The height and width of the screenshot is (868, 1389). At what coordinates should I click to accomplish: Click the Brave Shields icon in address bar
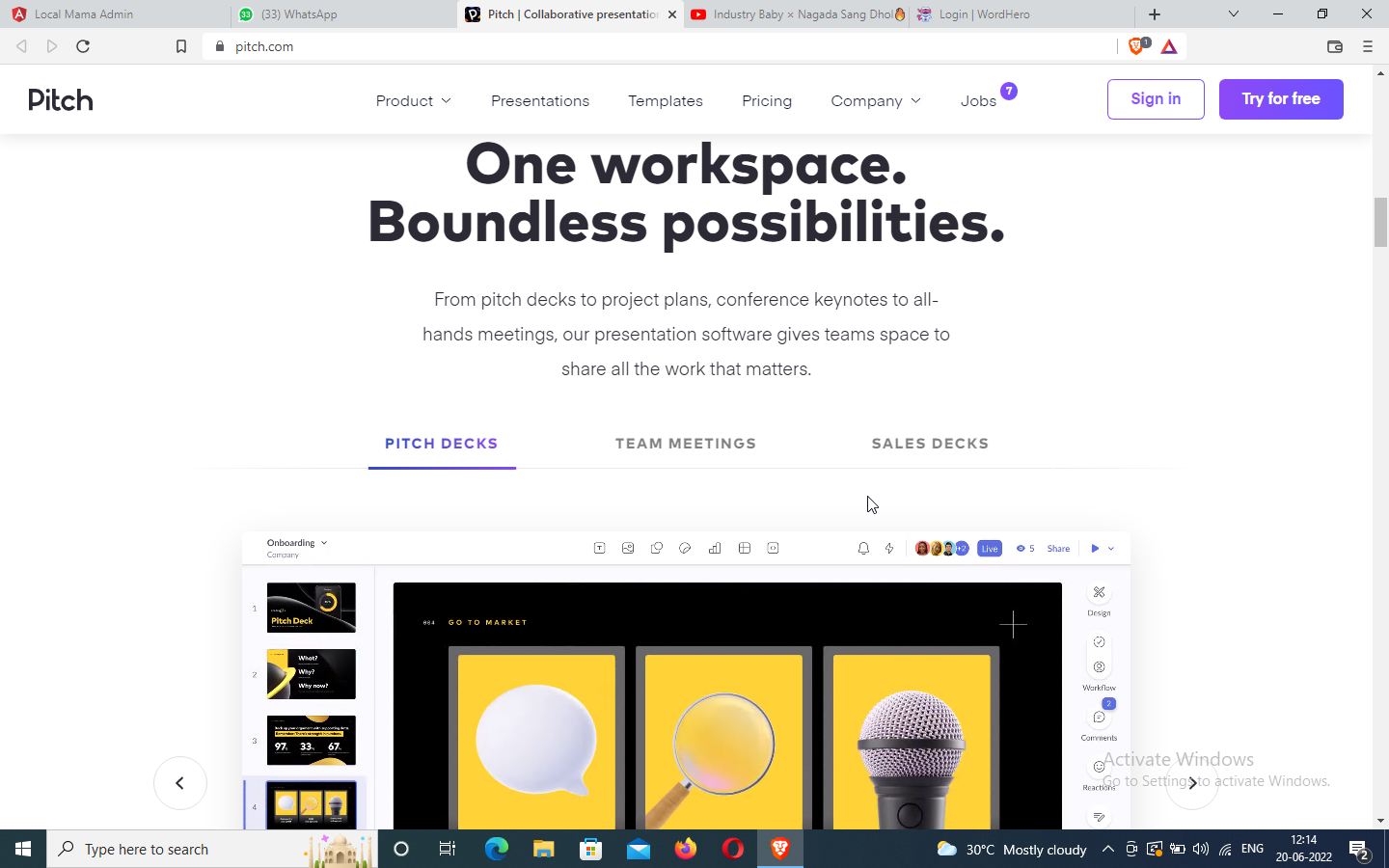pyautogui.click(x=1137, y=46)
